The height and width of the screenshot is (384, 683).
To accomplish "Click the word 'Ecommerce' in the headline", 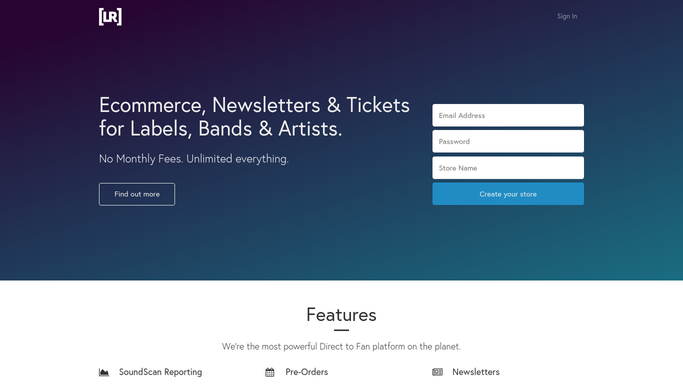I will [x=152, y=105].
